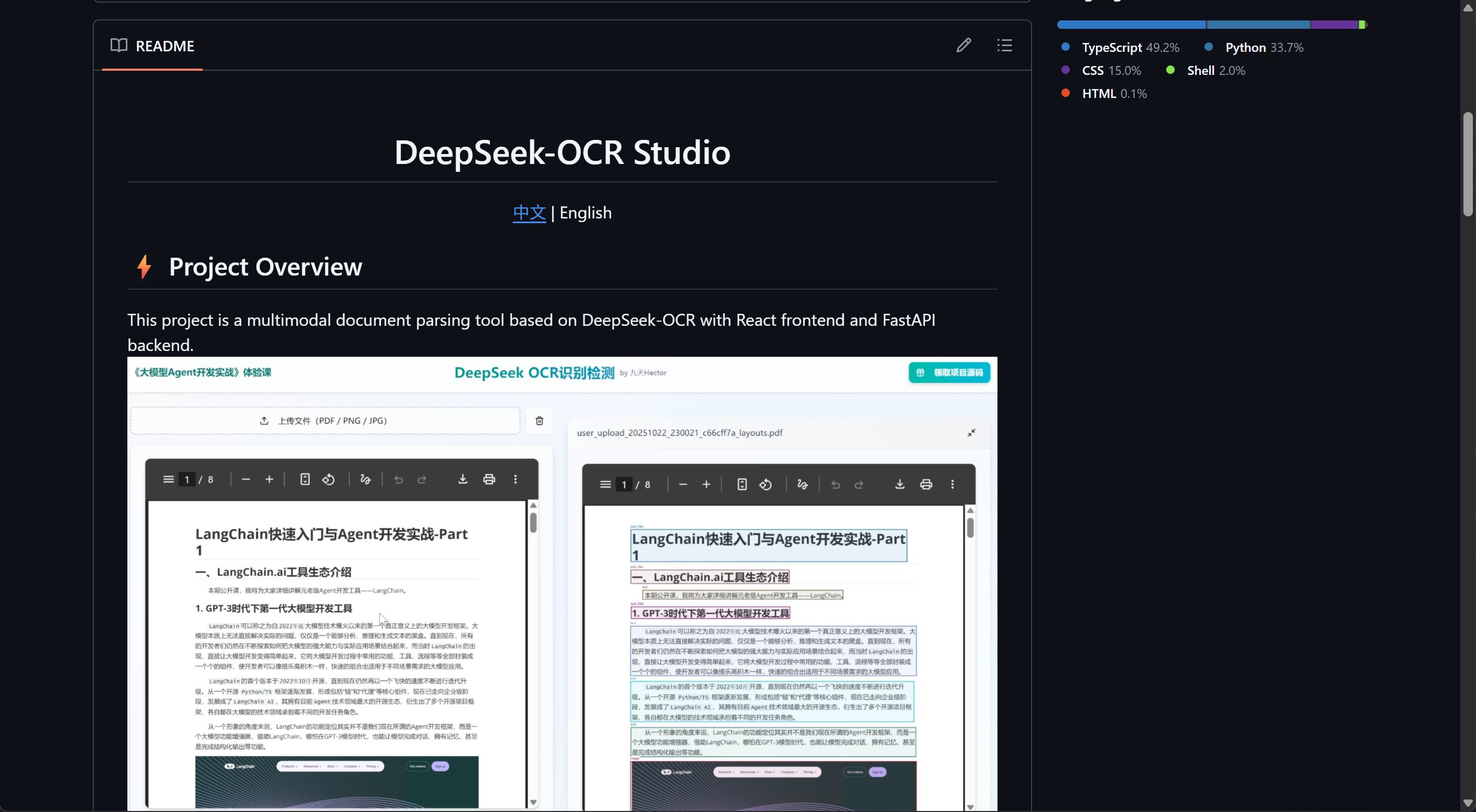Click the "user_upload_20251022_230021_c66cff7a_layouts.pdf" file name
Image resolution: width=1476 pixels, height=812 pixels.
(x=679, y=433)
